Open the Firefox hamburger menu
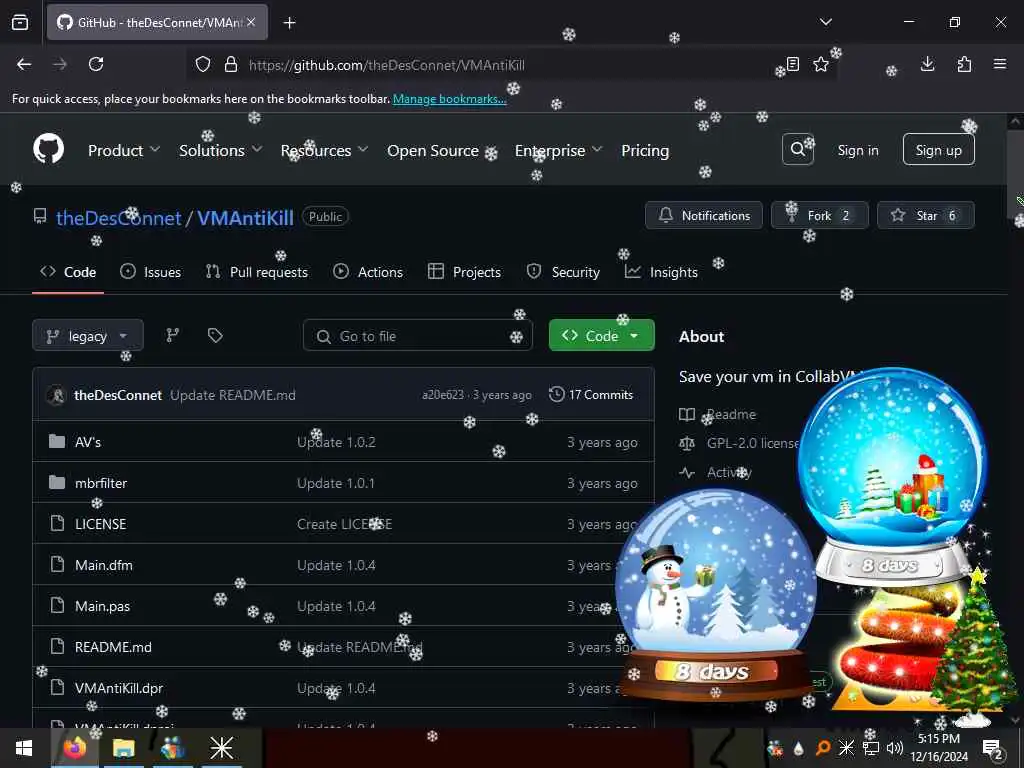 (1000, 64)
